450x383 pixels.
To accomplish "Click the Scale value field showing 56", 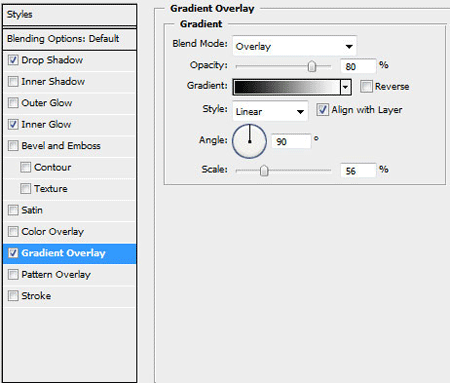I will point(358,171).
